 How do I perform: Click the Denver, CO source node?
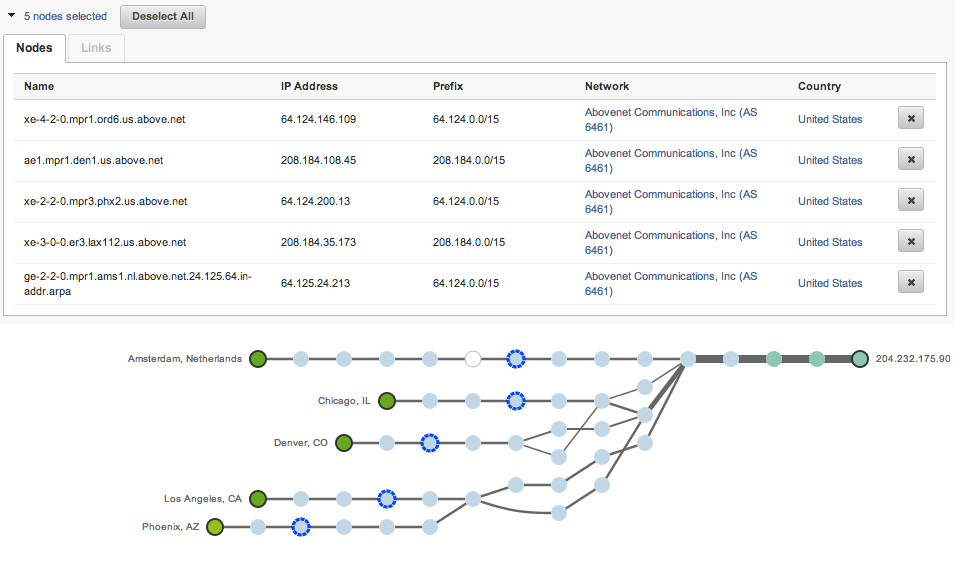344,443
